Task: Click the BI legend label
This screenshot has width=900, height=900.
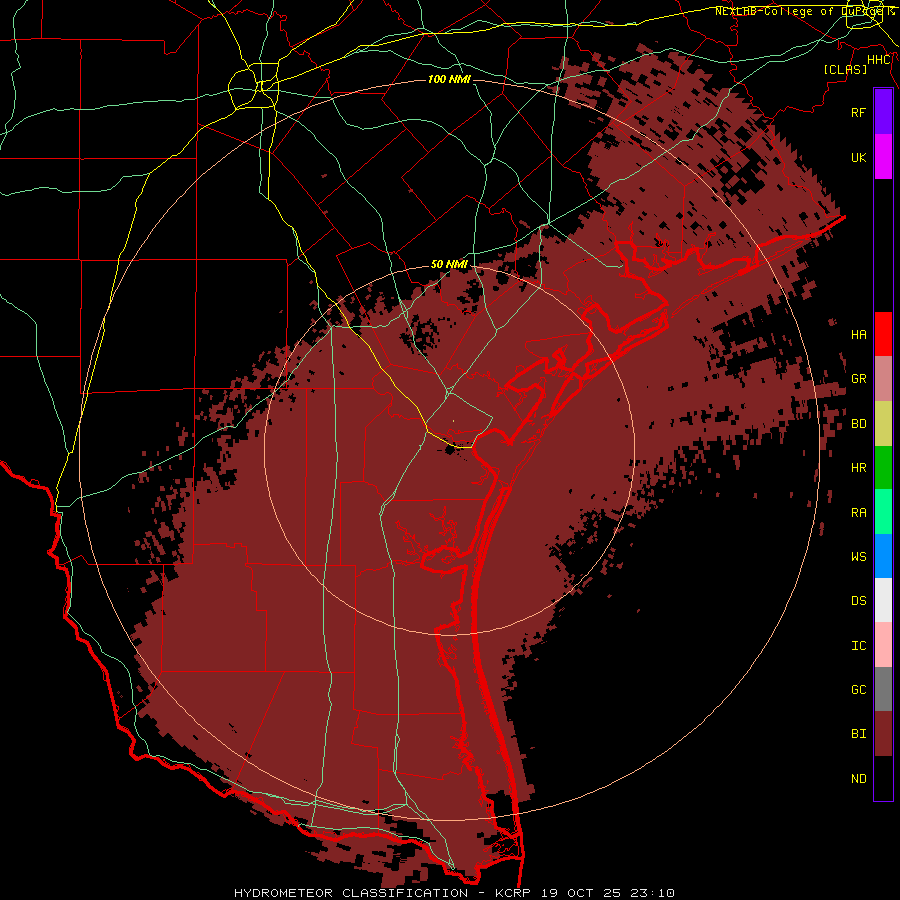Action: pyautogui.click(x=859, y=734)
